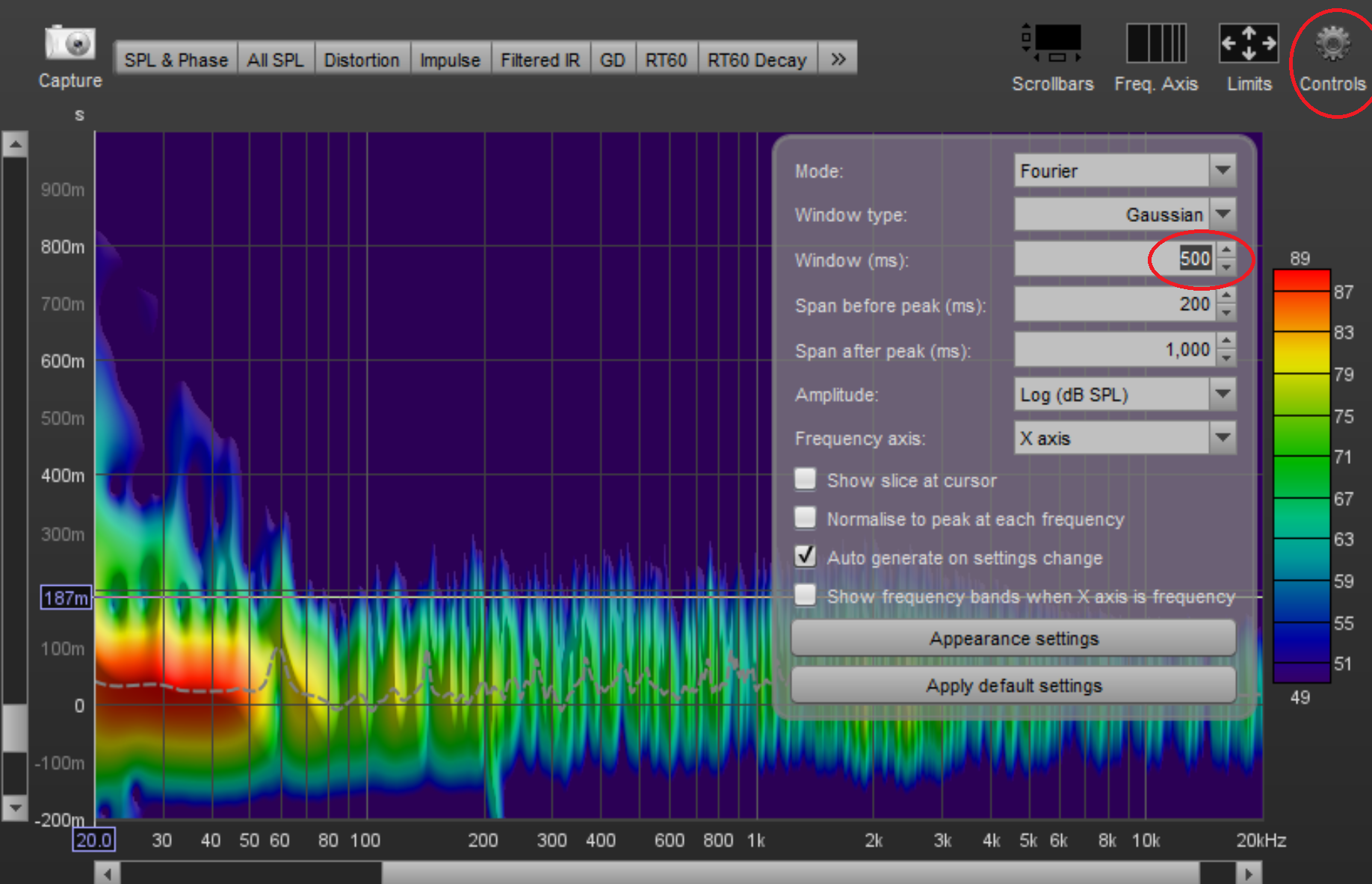Click Apply default settings button
The width and height of the screenshot is (1372, 884).
click(x=1013, y=685)
